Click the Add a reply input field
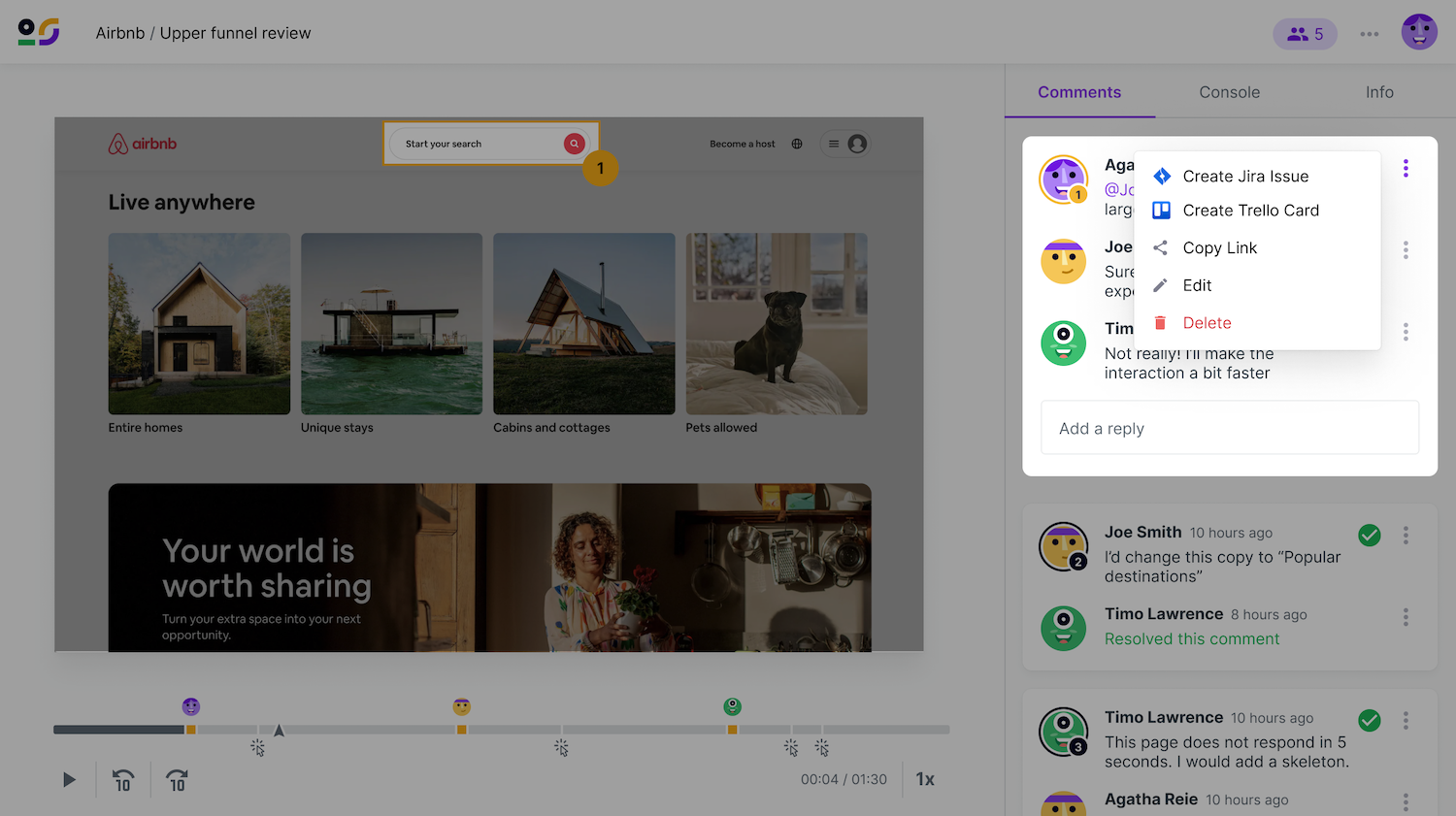The image size is (1456, 816). tap(1229, 428)
